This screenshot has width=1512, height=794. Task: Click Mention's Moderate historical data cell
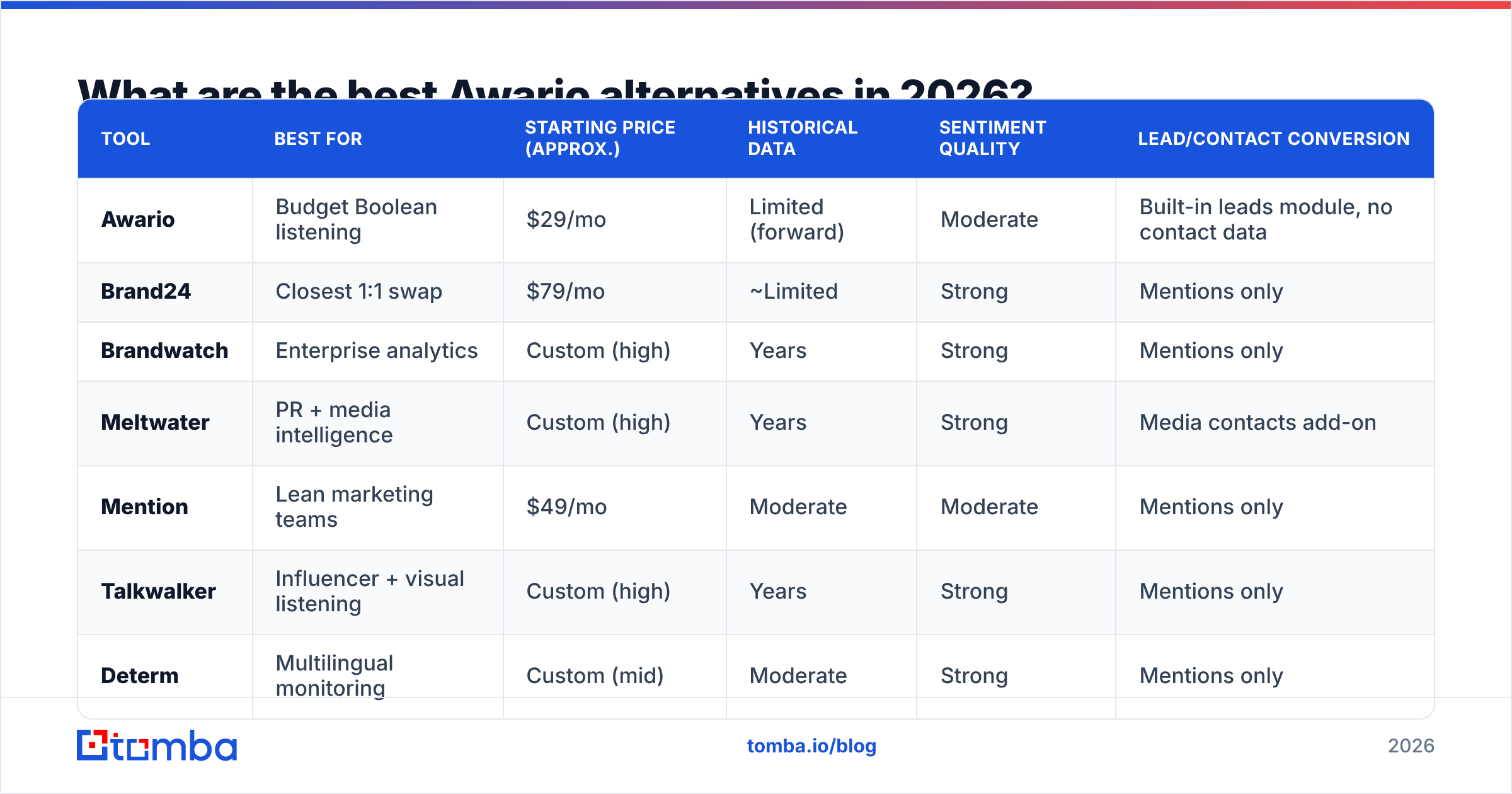(822, 507)
